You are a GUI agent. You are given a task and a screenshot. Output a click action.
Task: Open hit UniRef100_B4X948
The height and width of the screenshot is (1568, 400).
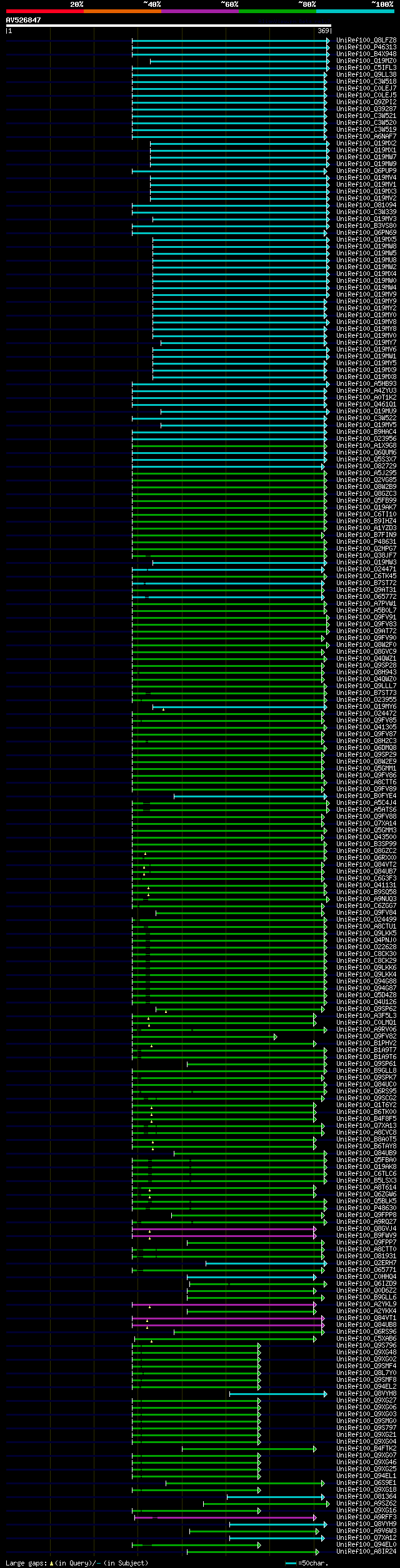click(x=366, y=54)
